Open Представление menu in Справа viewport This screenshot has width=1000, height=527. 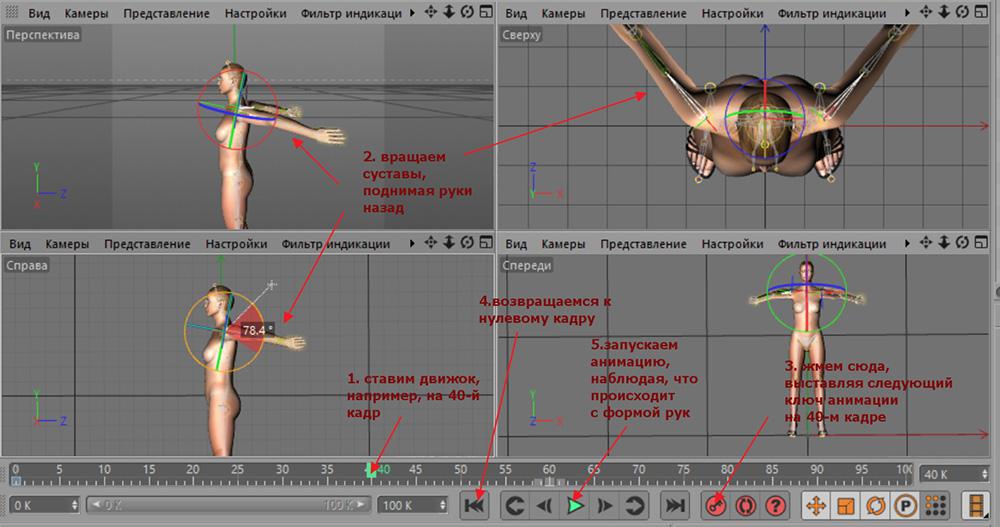147,244
